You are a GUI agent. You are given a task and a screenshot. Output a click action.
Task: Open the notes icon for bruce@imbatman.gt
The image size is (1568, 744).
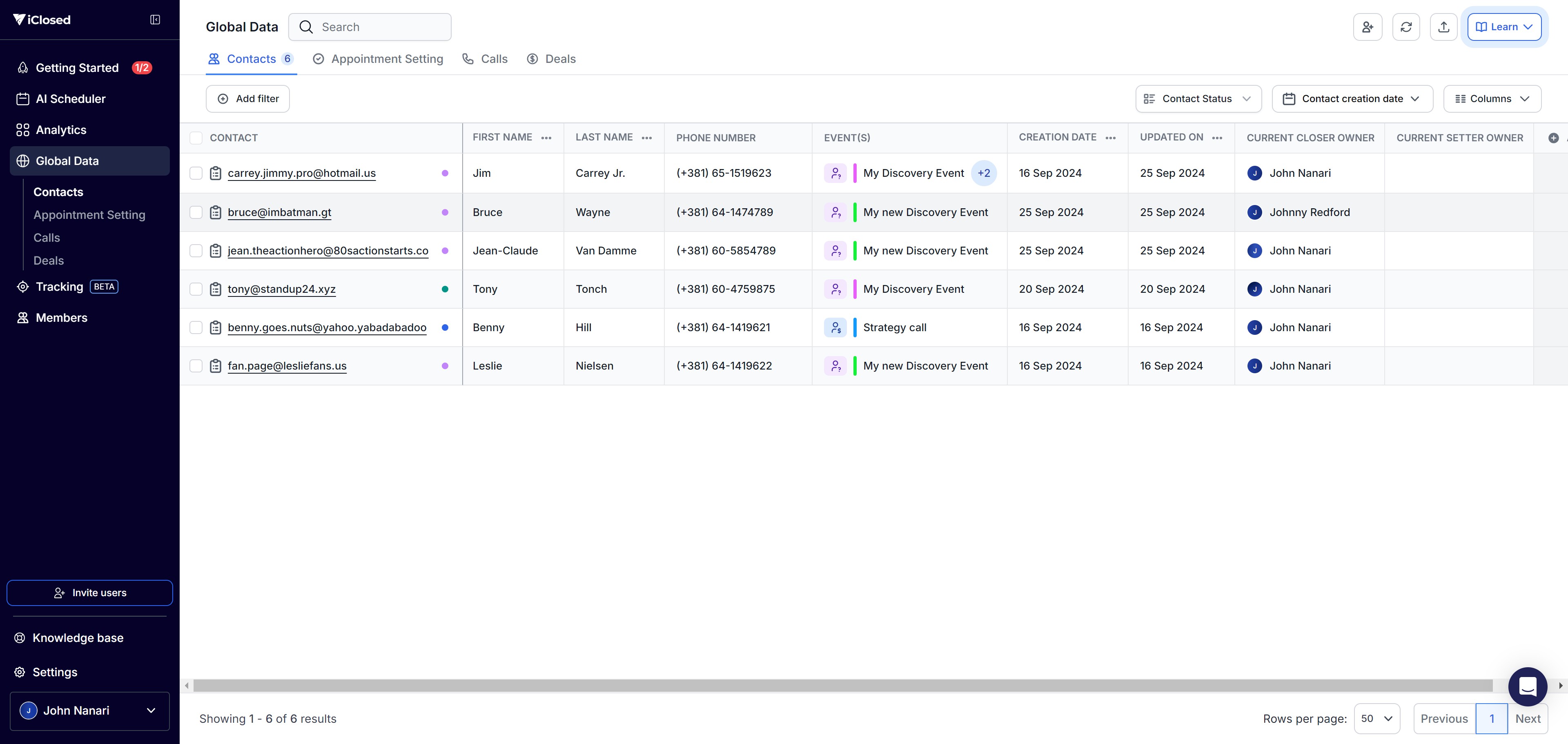coord(216,212)
